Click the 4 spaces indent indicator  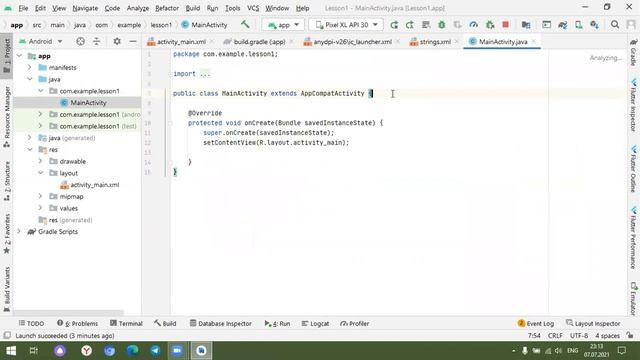[607, 336]
